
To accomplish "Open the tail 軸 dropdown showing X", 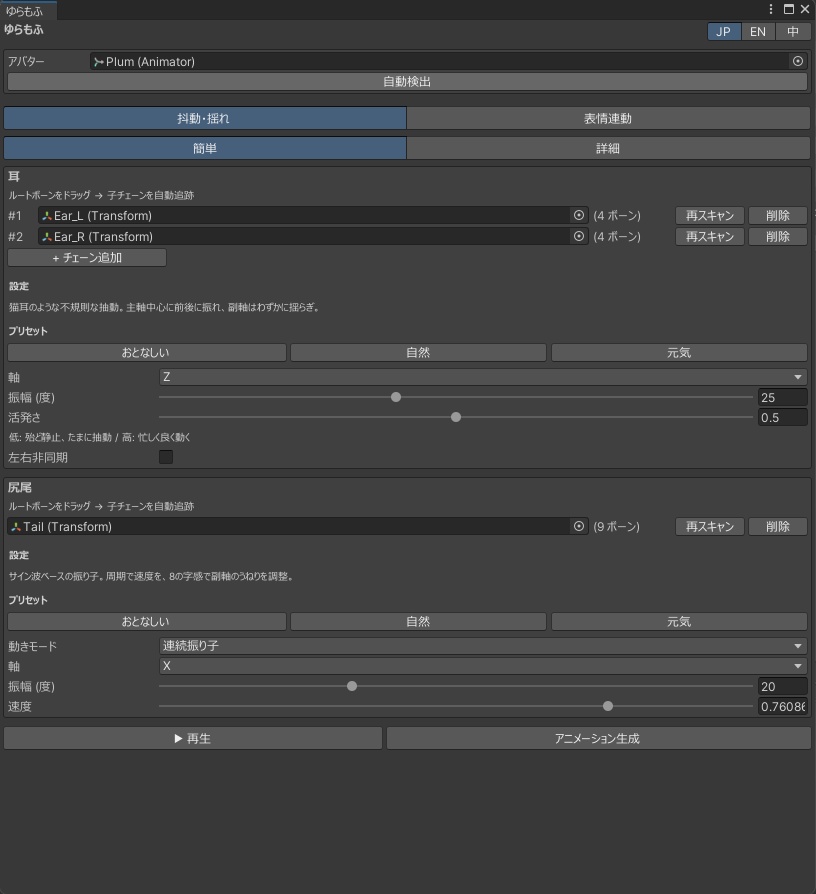I will pos(483,665).
